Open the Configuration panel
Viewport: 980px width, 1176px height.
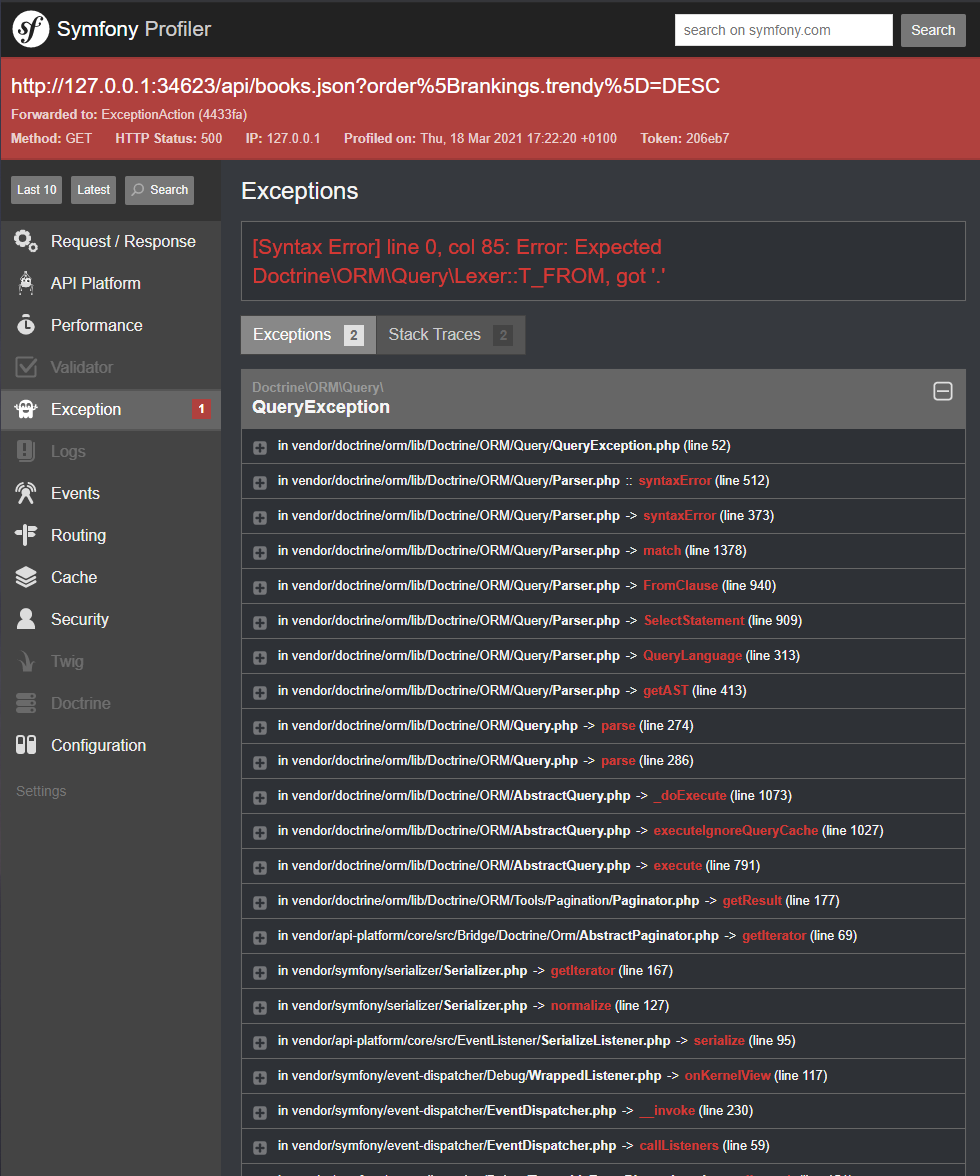111,746
